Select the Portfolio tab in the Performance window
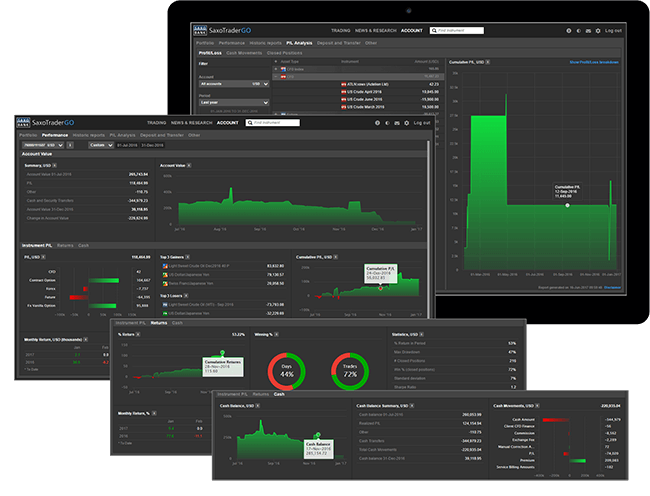Image resolution: width=650 pixels, height=496 pixels. pyautogui.click(x=28, y=135)
